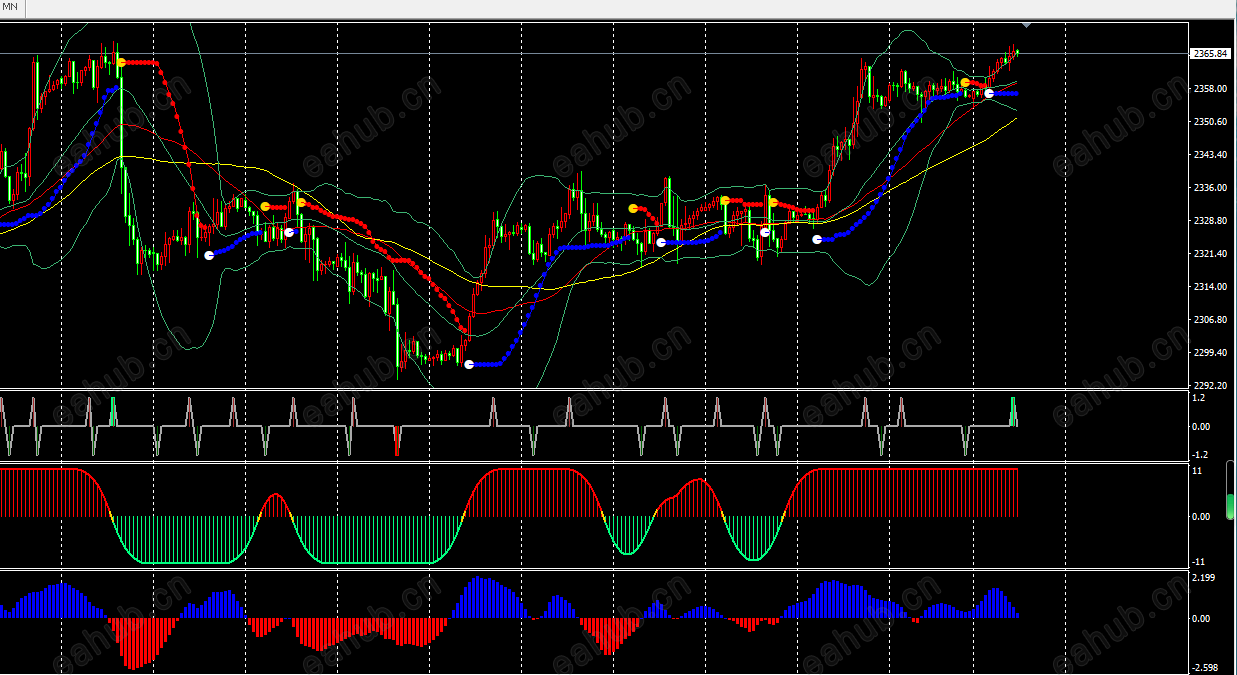The image size is (1237, 675).
Task: Click the 1.2 indicator scale value
Action: [1199, 398]
